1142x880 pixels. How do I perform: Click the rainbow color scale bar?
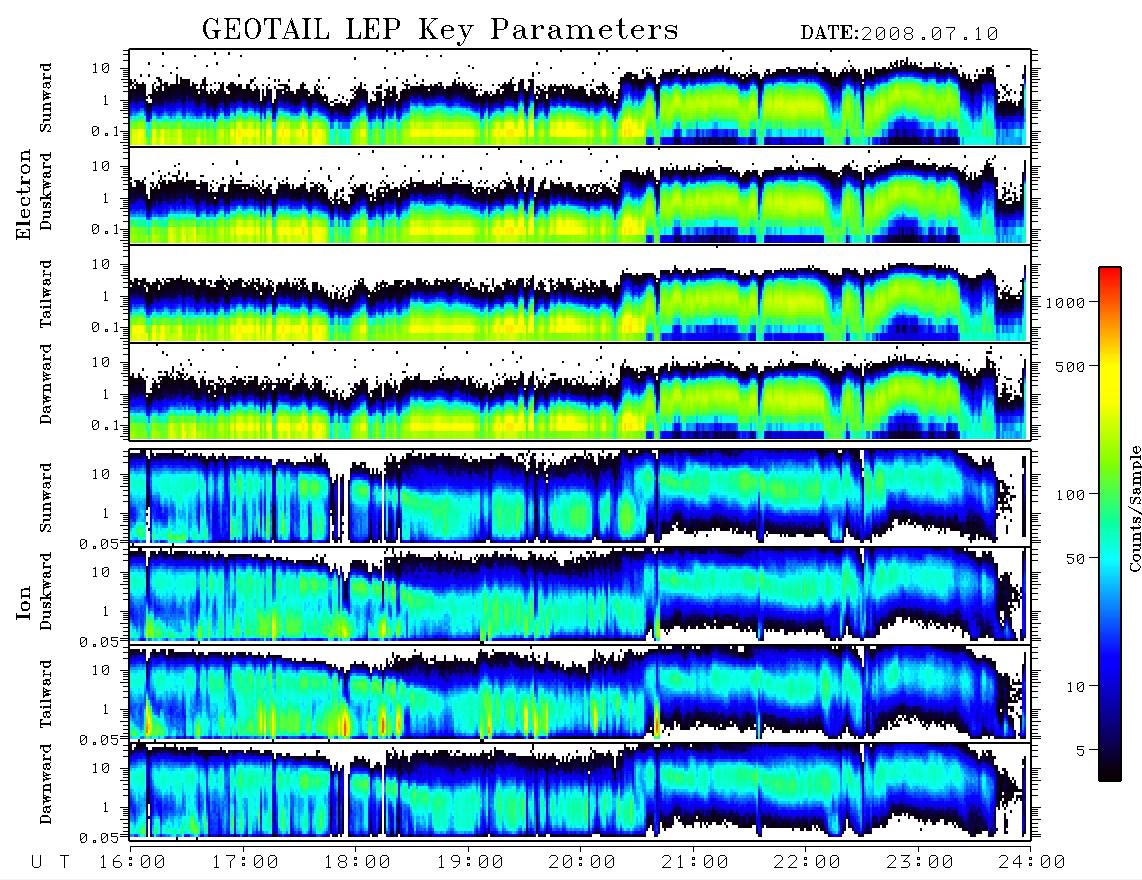(x=1110, y=524)
